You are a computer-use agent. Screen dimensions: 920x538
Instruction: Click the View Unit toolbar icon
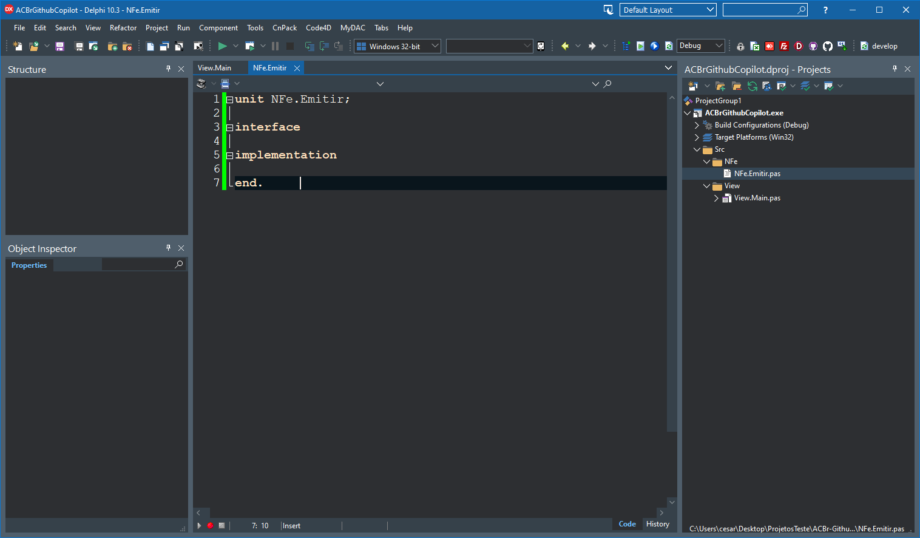point(150,46)
